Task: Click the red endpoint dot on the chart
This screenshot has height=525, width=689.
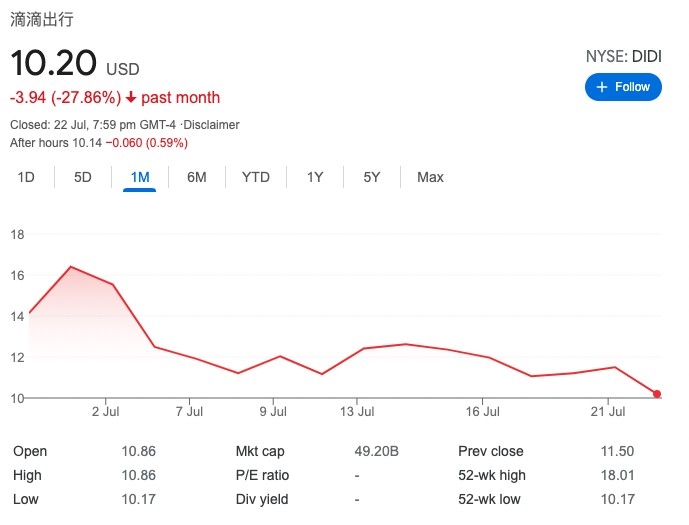Action: [x=656, y=394]
